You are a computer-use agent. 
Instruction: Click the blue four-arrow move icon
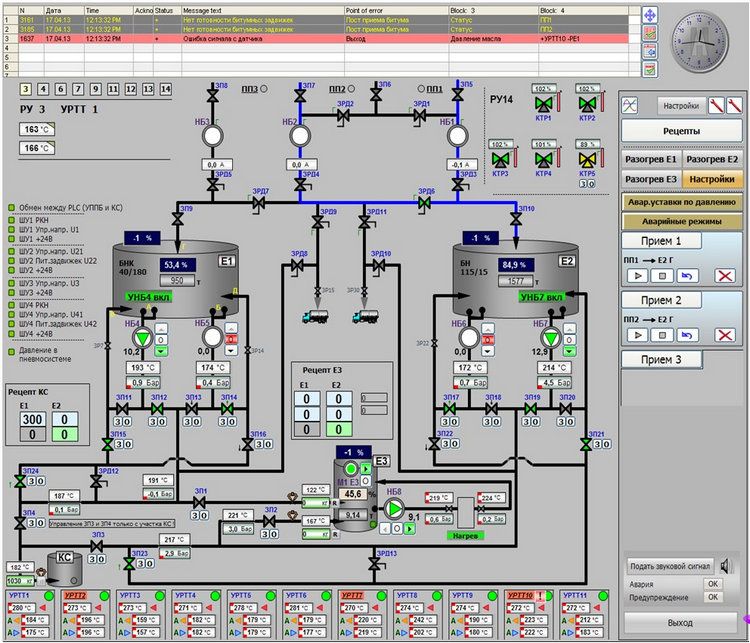pos(650,15)
